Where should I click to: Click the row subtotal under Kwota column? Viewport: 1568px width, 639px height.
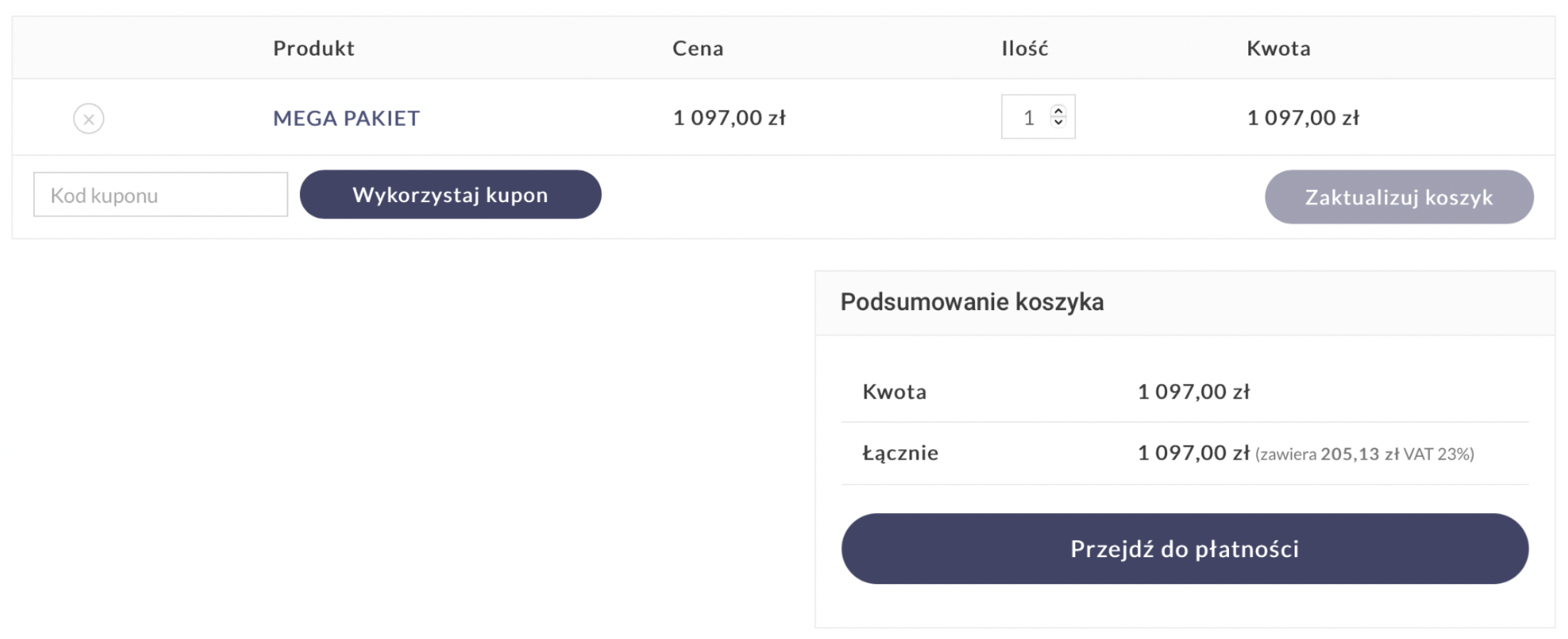pyautogui.click(x=1303, y=118)
